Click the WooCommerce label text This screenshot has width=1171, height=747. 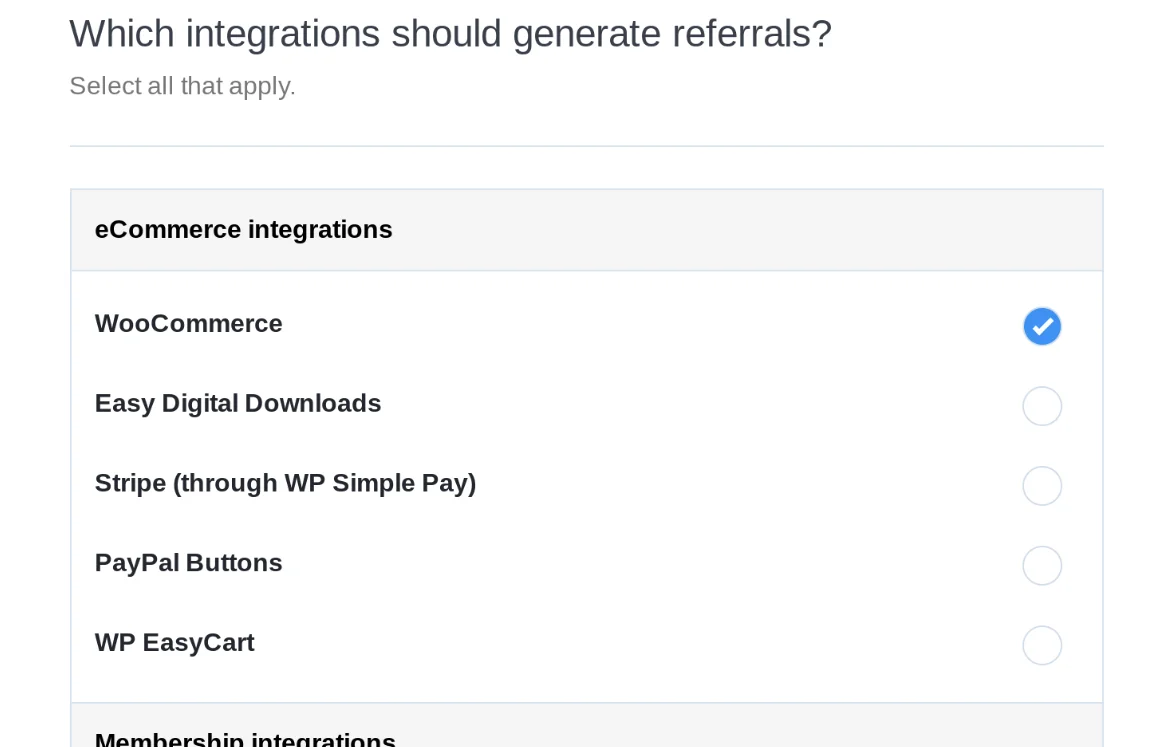[188, 323]
